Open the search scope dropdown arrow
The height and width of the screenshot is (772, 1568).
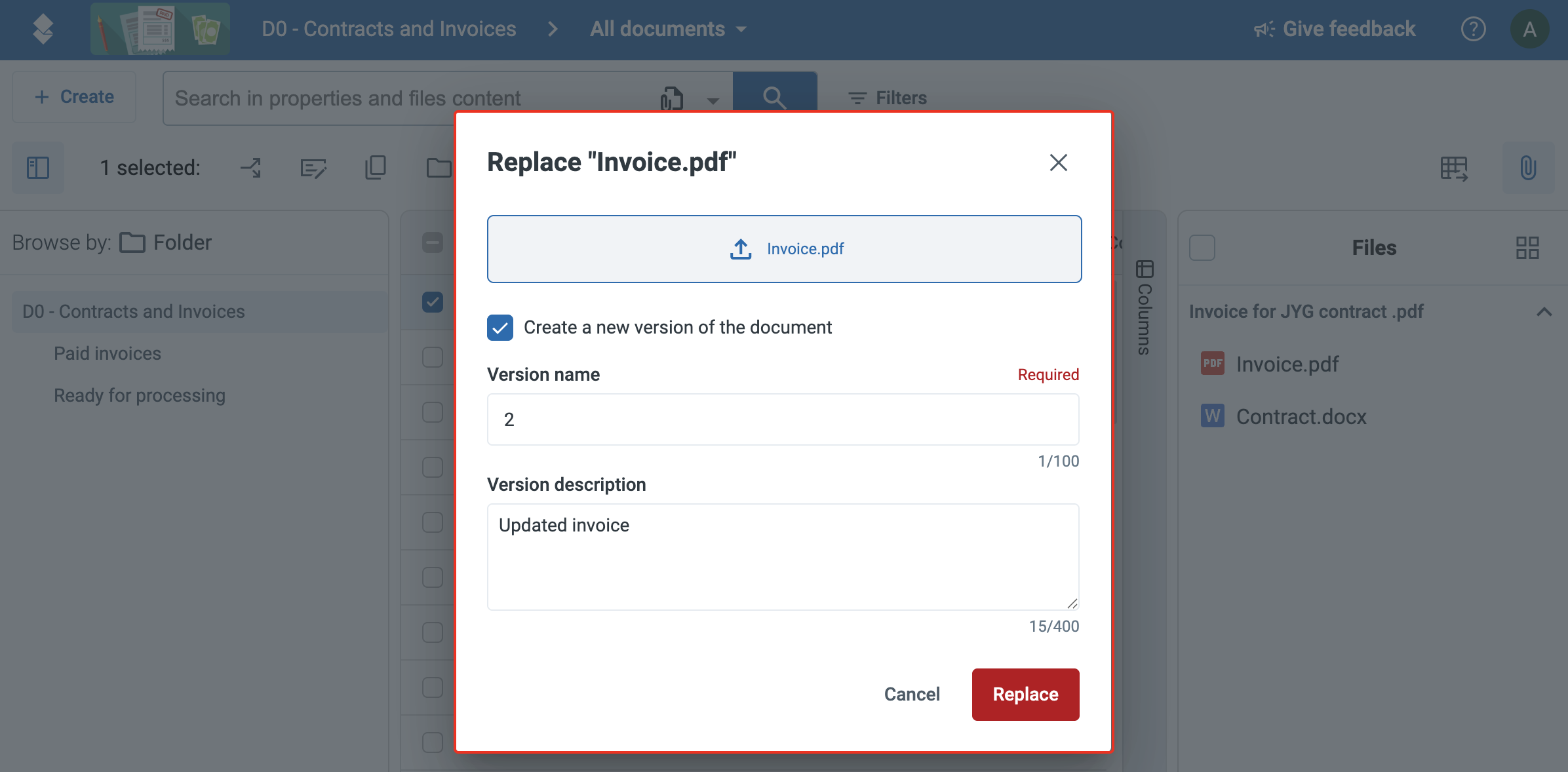pyautogui.click(x=713, y=100)
